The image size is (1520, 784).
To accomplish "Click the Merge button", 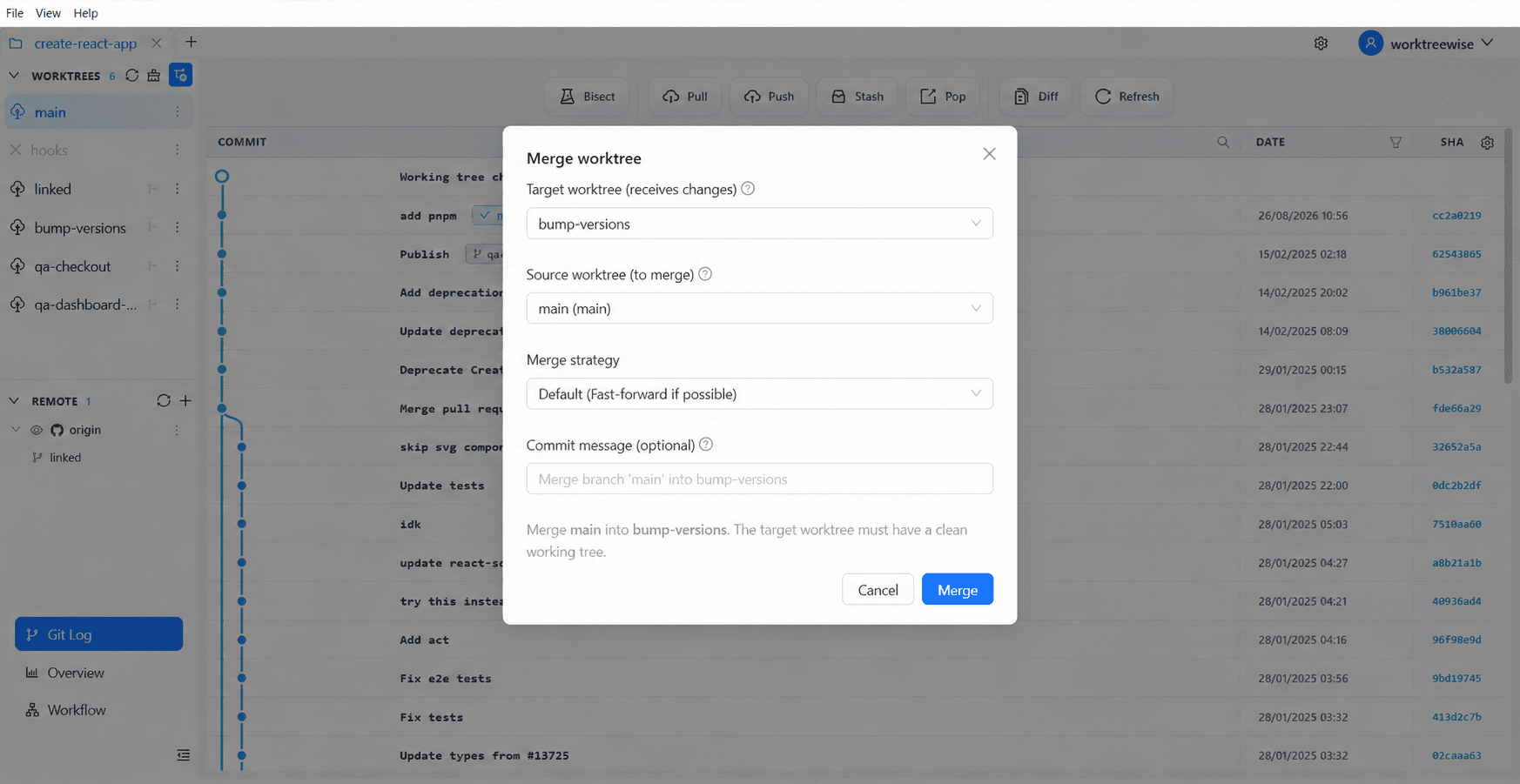I will tap(958, 590).
